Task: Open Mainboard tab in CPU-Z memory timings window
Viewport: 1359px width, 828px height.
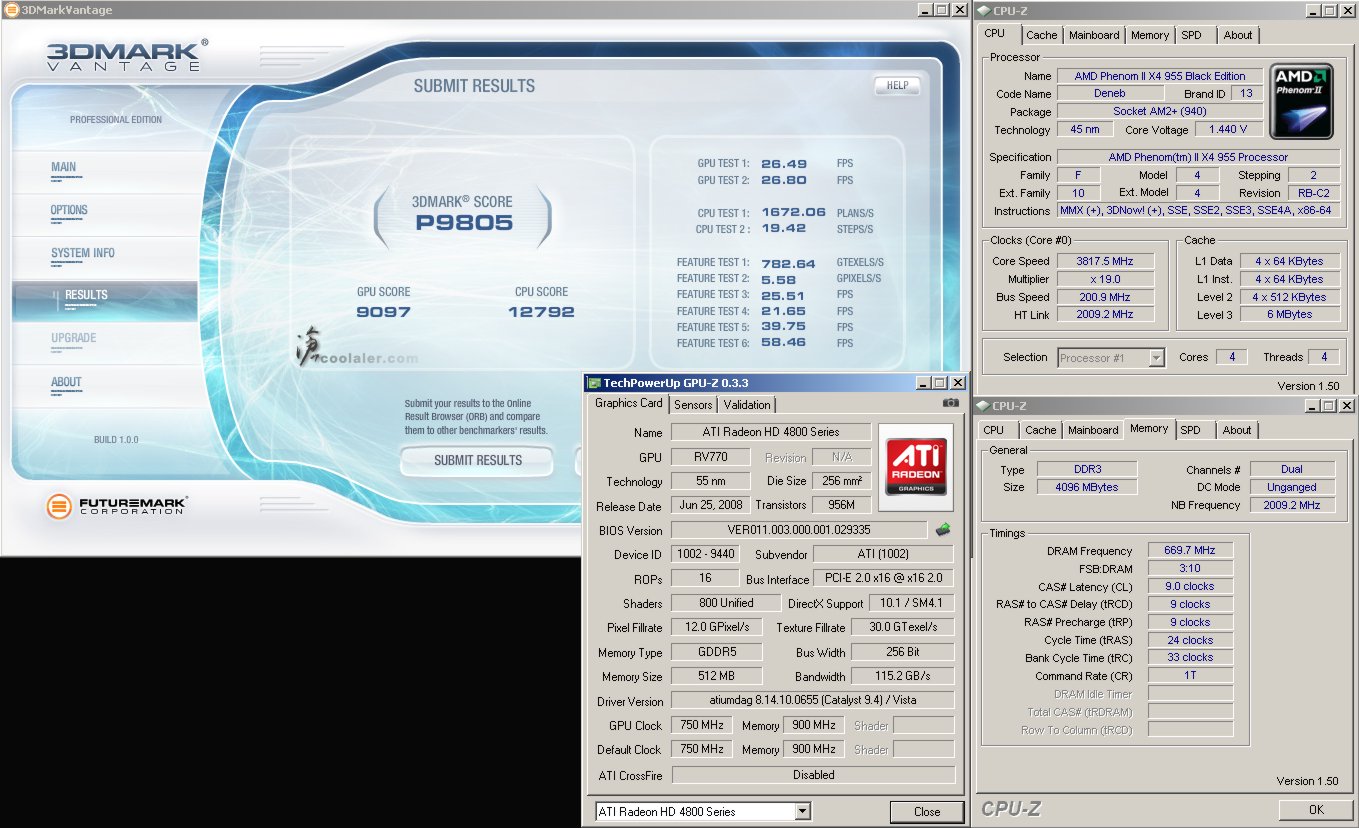Action: 1093,430
